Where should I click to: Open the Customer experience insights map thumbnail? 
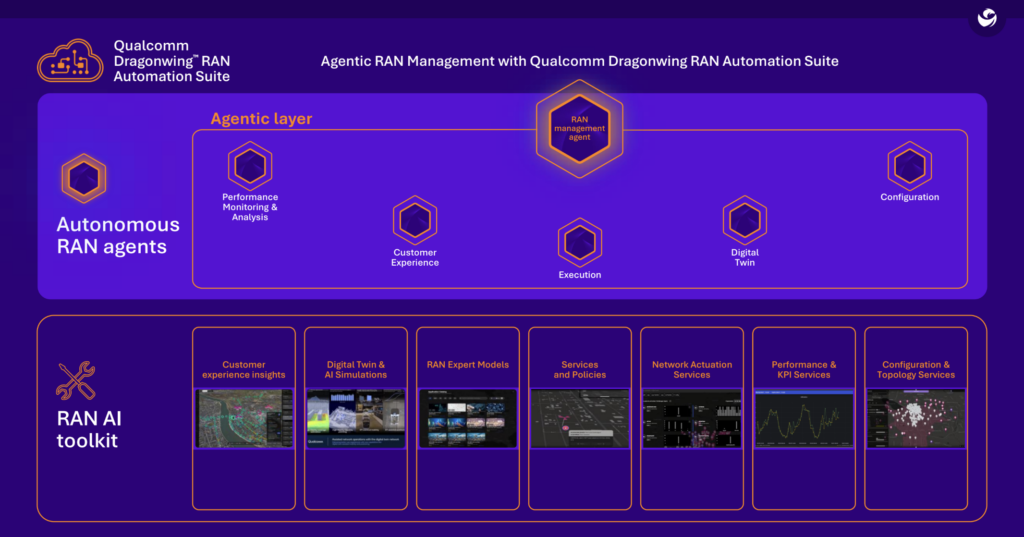244,419
